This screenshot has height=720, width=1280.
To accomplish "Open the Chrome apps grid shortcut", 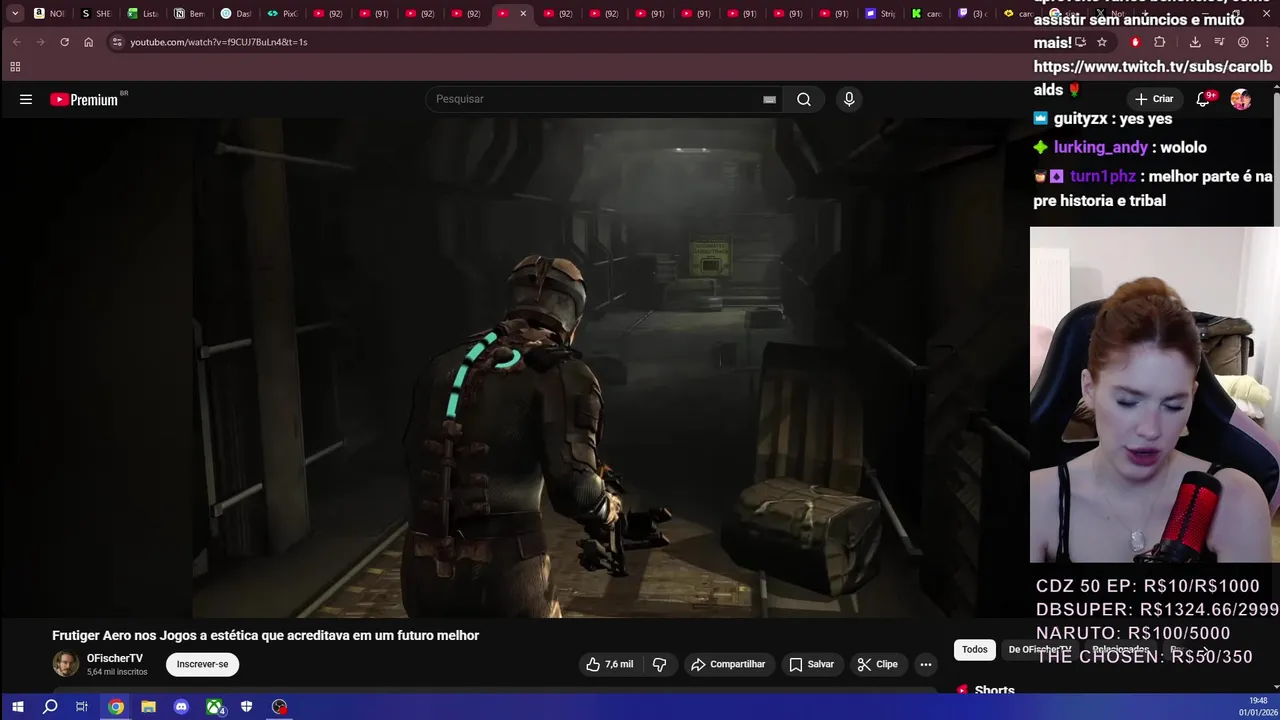I will coord(15,67).
